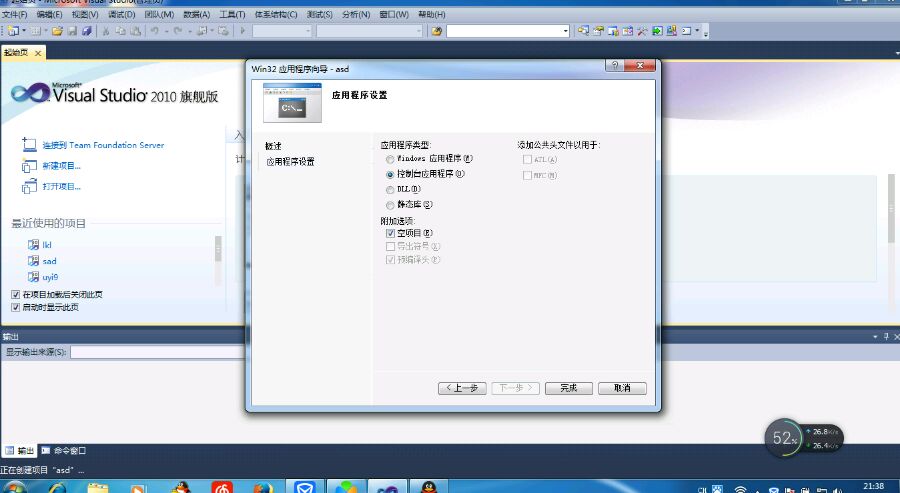This screenshot has width=900, height=493.
Task: Click the Open Project link on Start Page
Action: pyautogui.click(x=61, y=187)
